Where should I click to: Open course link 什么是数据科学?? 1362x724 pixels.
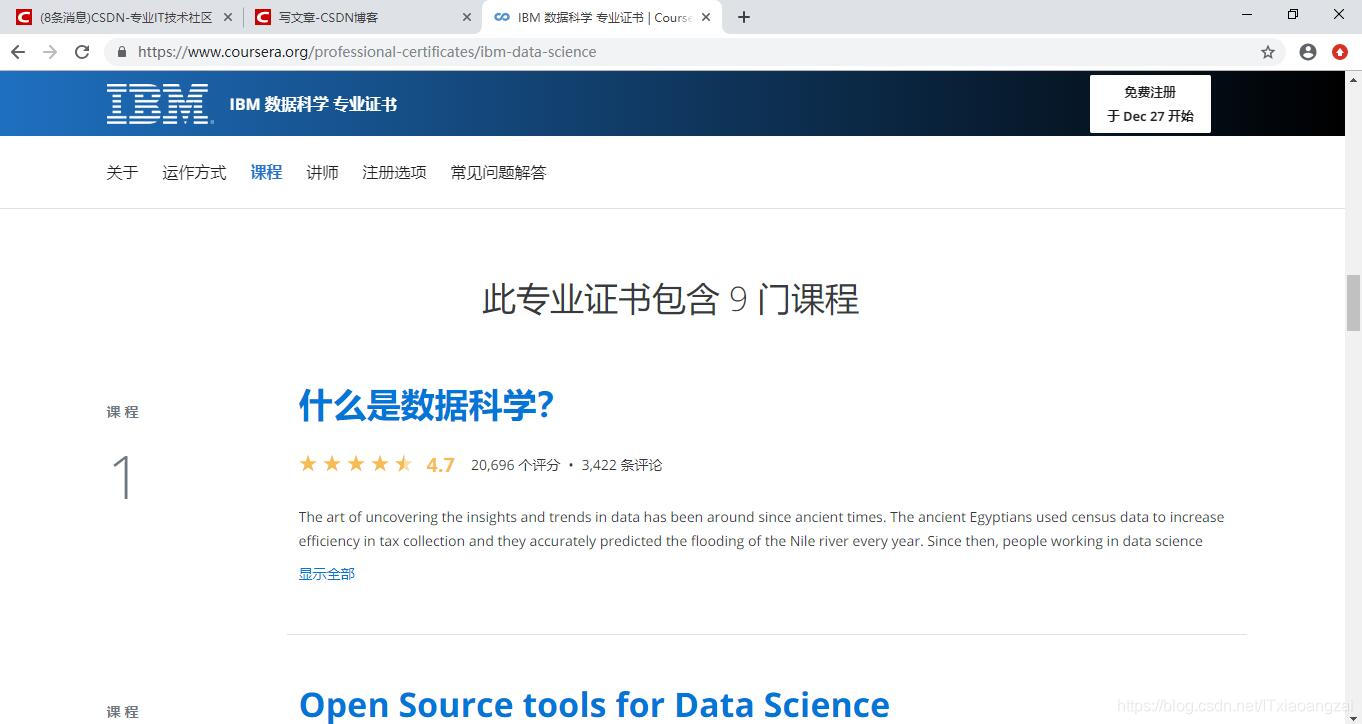426,405
